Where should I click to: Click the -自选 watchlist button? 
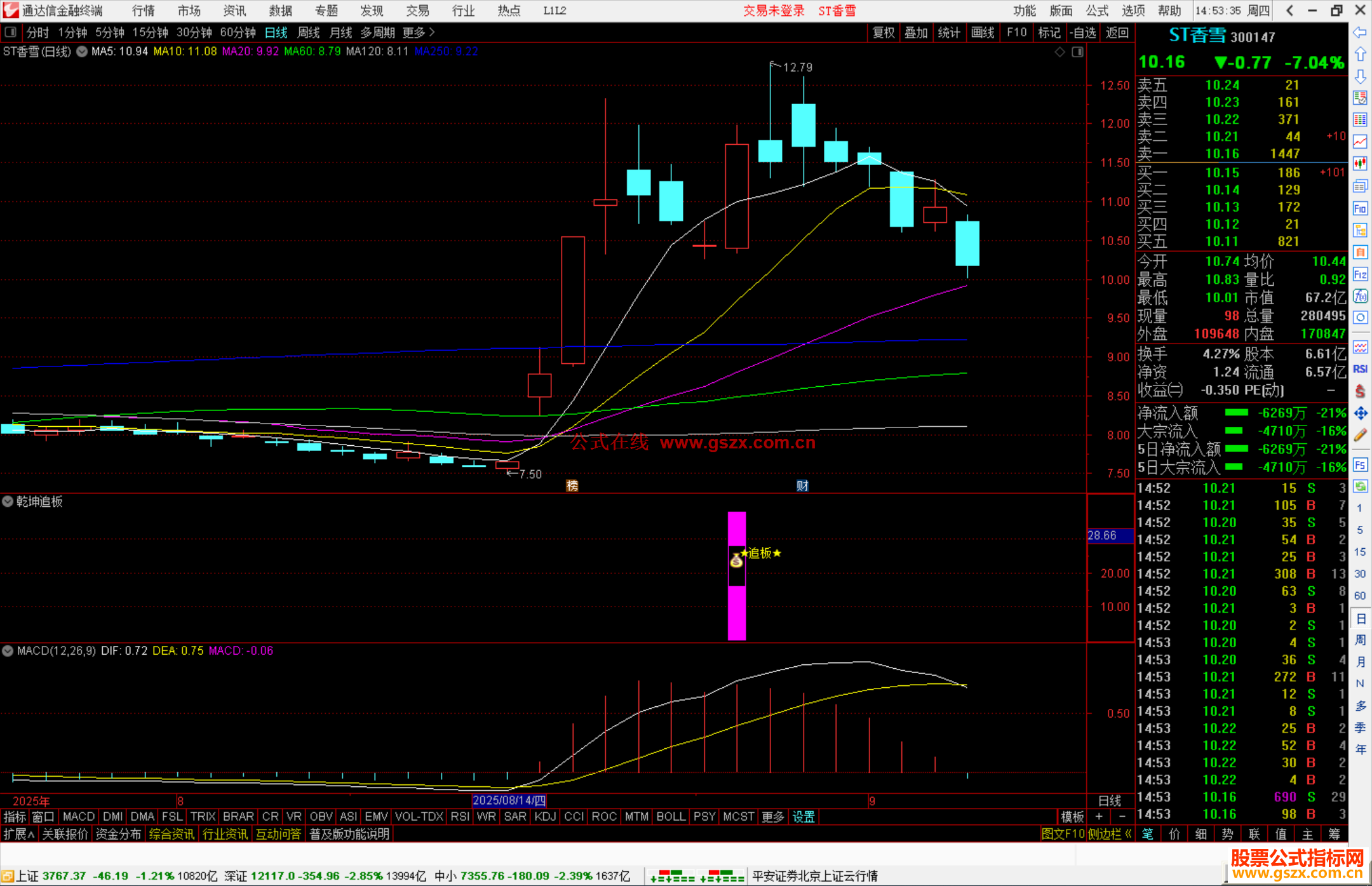click(1082, 32)
